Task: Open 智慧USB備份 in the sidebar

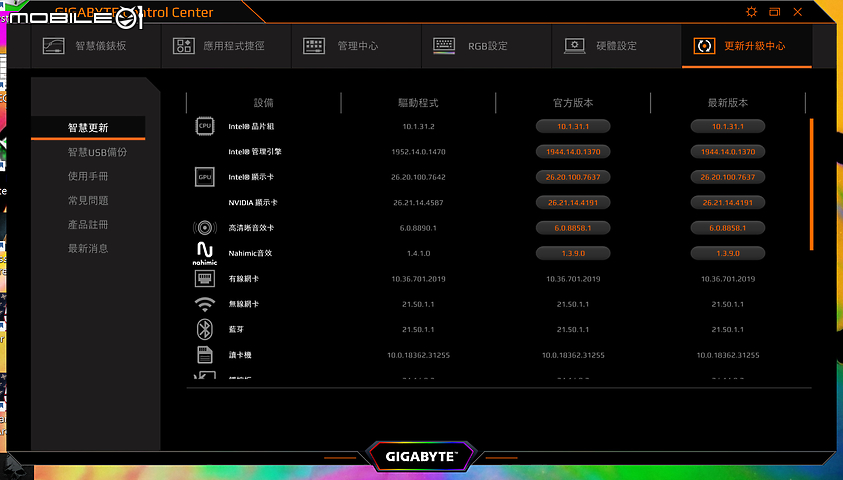Action: 97,152
